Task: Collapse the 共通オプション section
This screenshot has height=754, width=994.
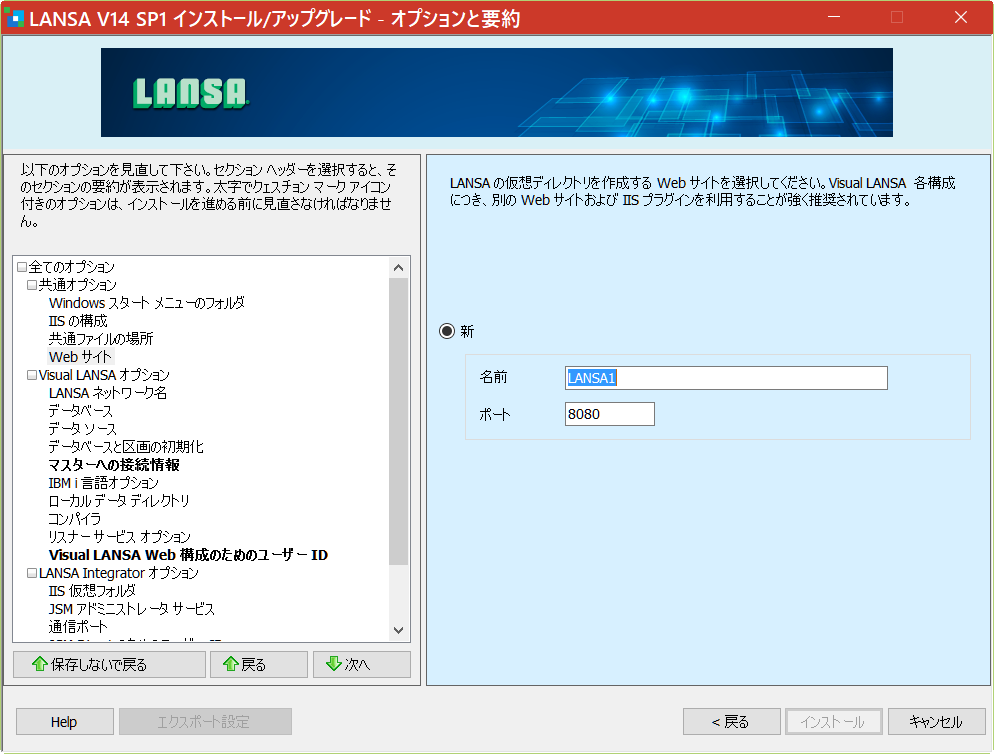Action: [x=32, y=285]
